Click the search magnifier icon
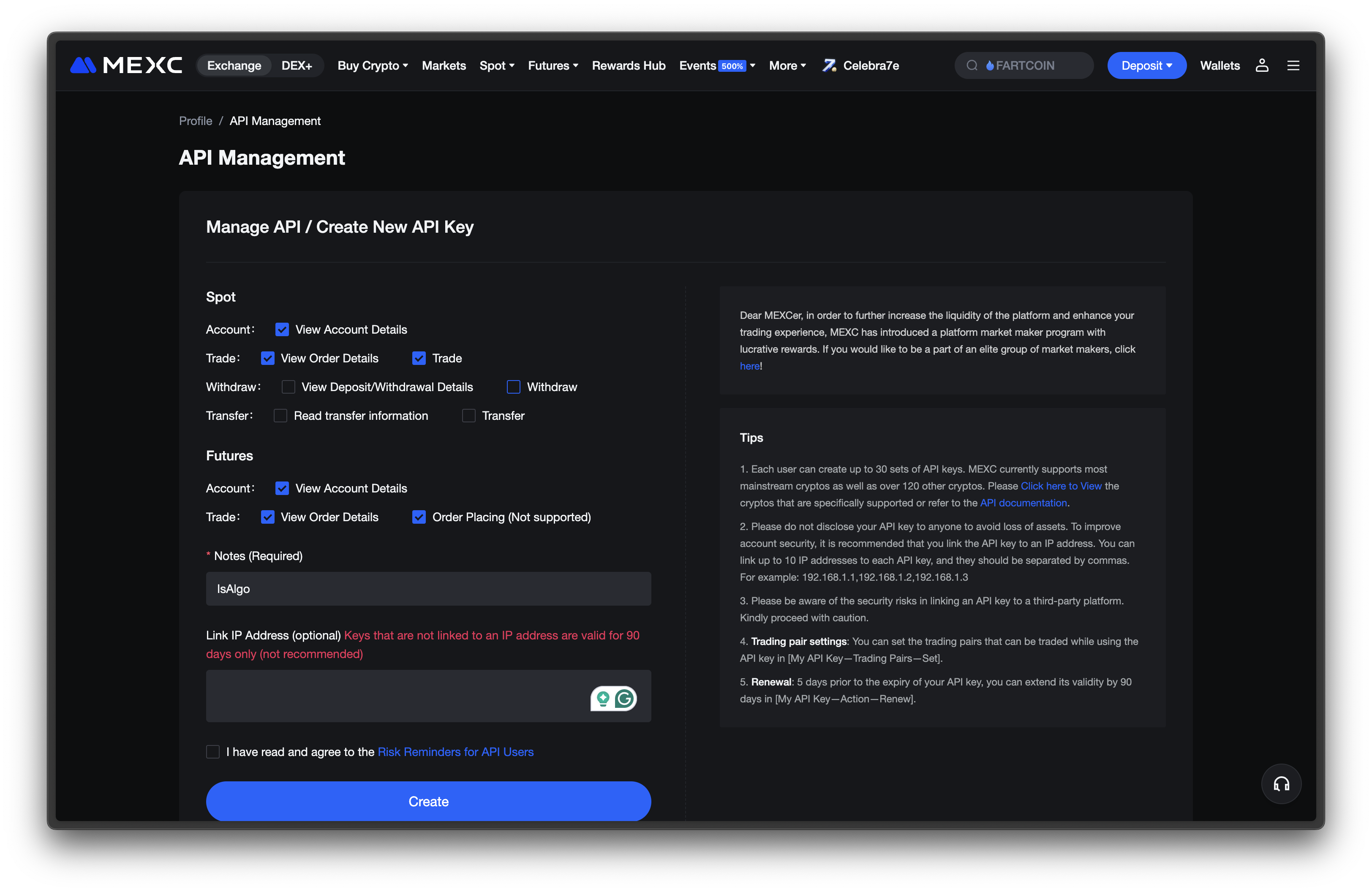Screen dimensions: 1372x892 tap(972, 65)
